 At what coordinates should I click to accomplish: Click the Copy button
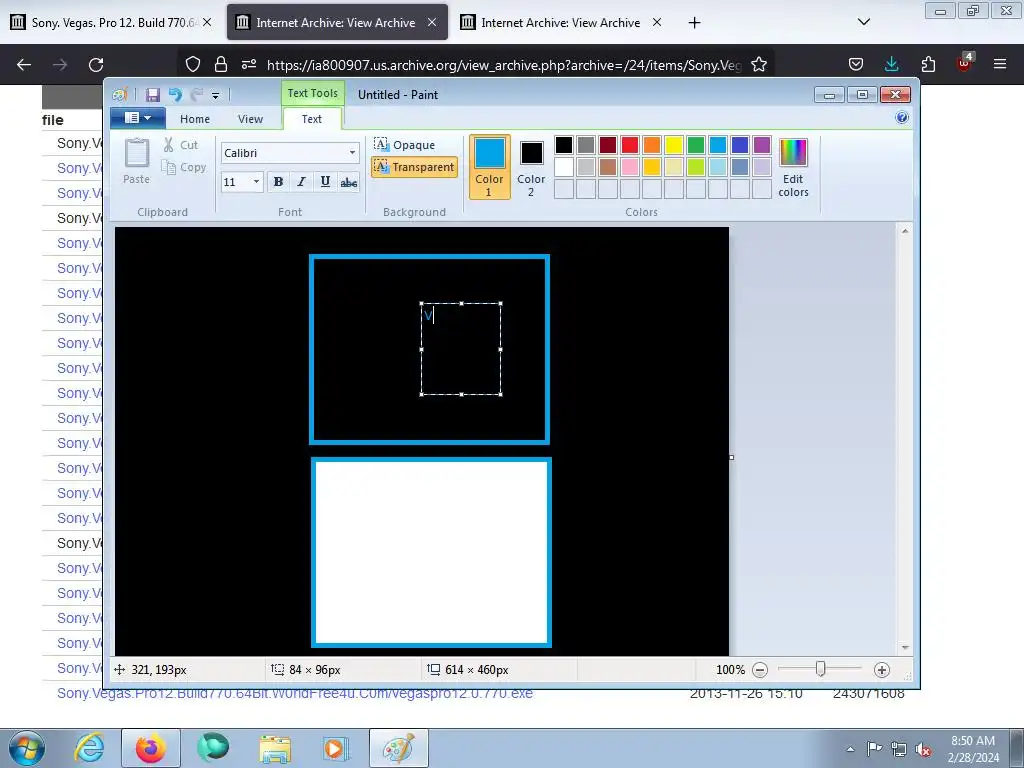[x=184, y=167]
